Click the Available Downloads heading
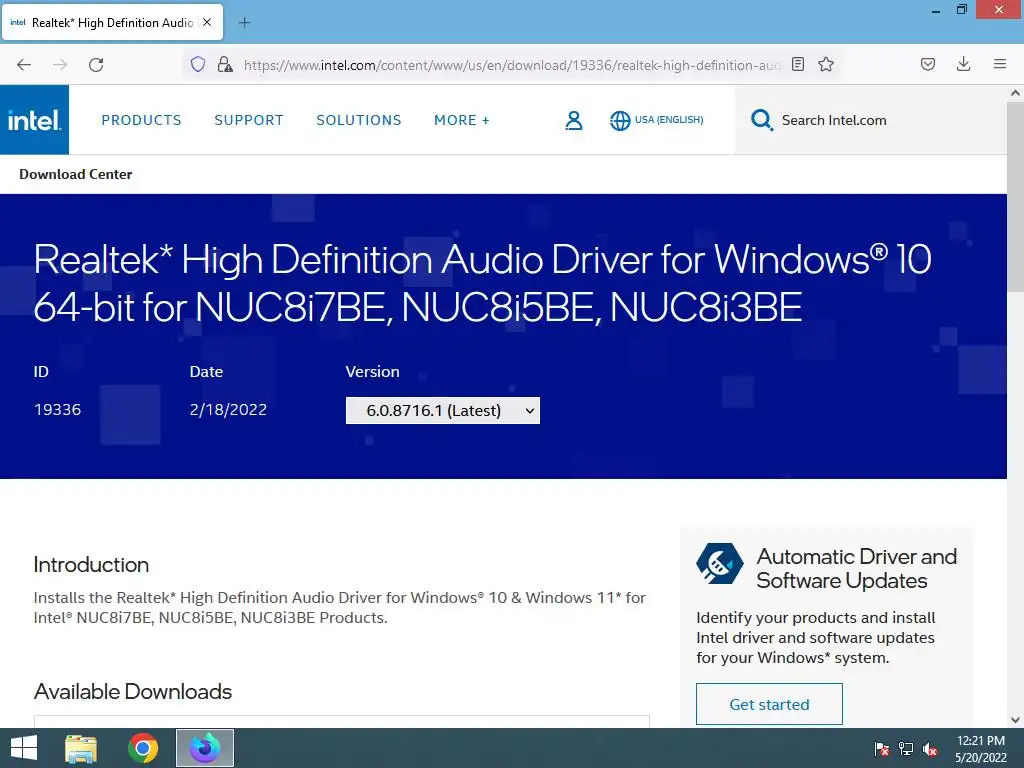This screenshot has width=1024, height=768. tap(133, 691)
